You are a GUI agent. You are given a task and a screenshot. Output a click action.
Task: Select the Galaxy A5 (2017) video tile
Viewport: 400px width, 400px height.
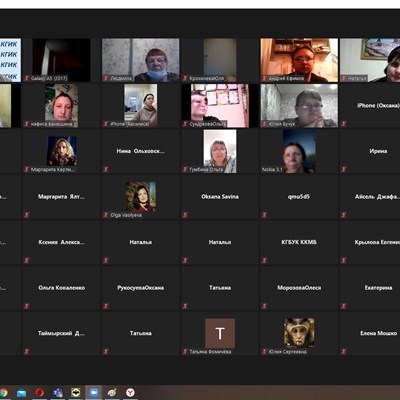[x=61, y=60]
